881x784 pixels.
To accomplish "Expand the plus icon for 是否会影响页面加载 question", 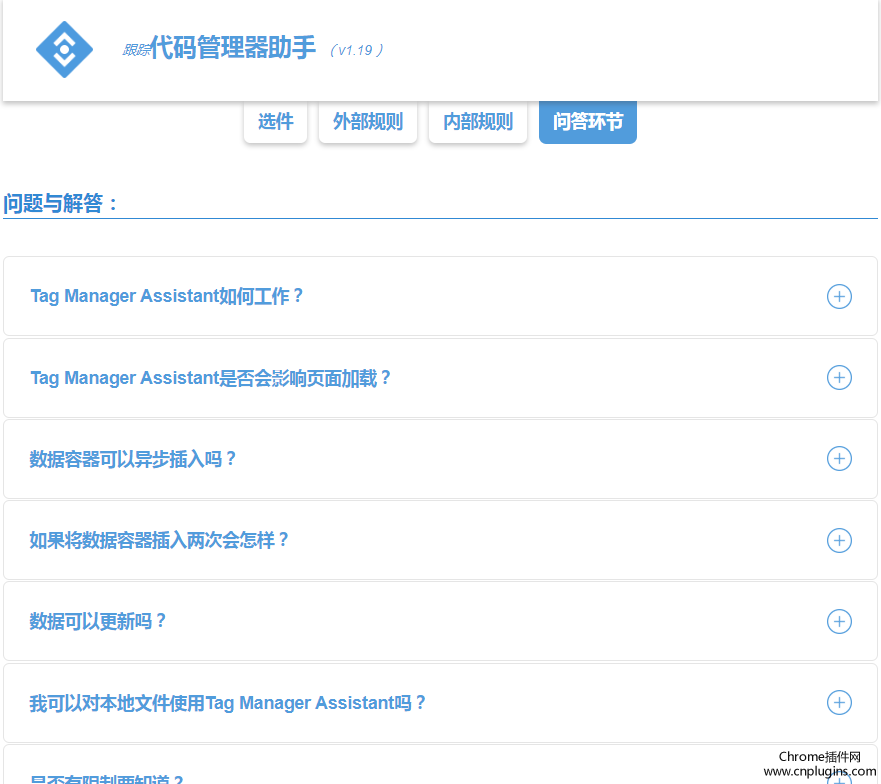I will [x=839, y=377].
